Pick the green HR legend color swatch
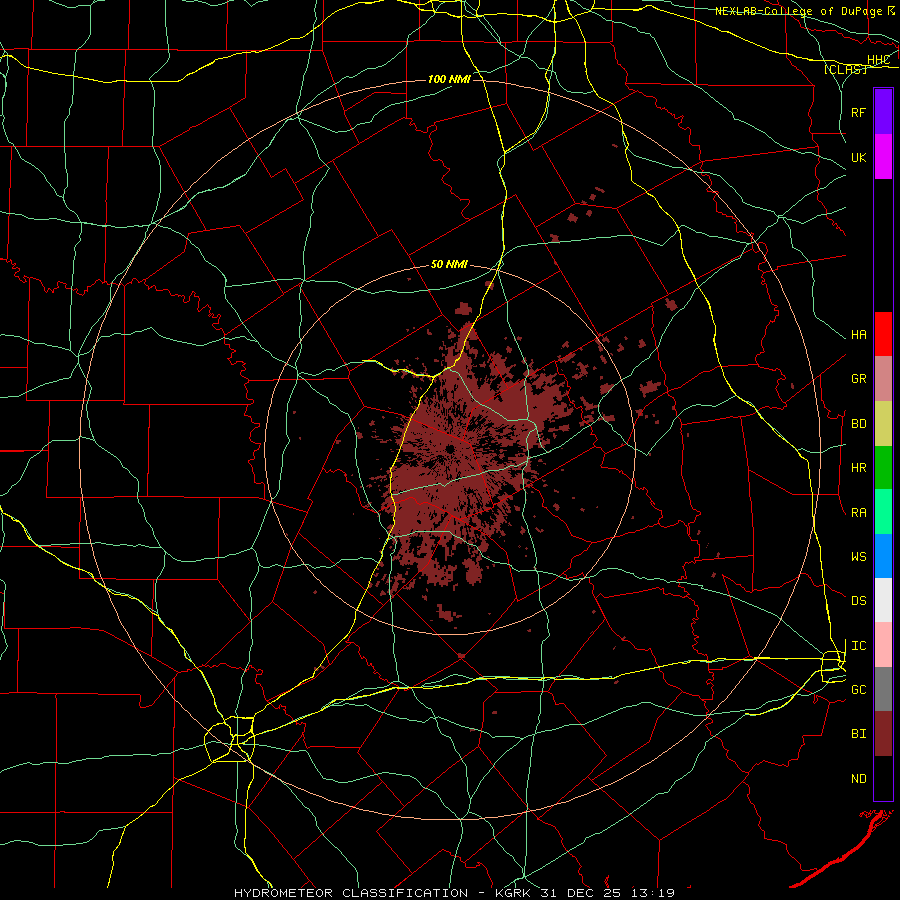Screen dimensions: 900x900 (x=883, y=468)
